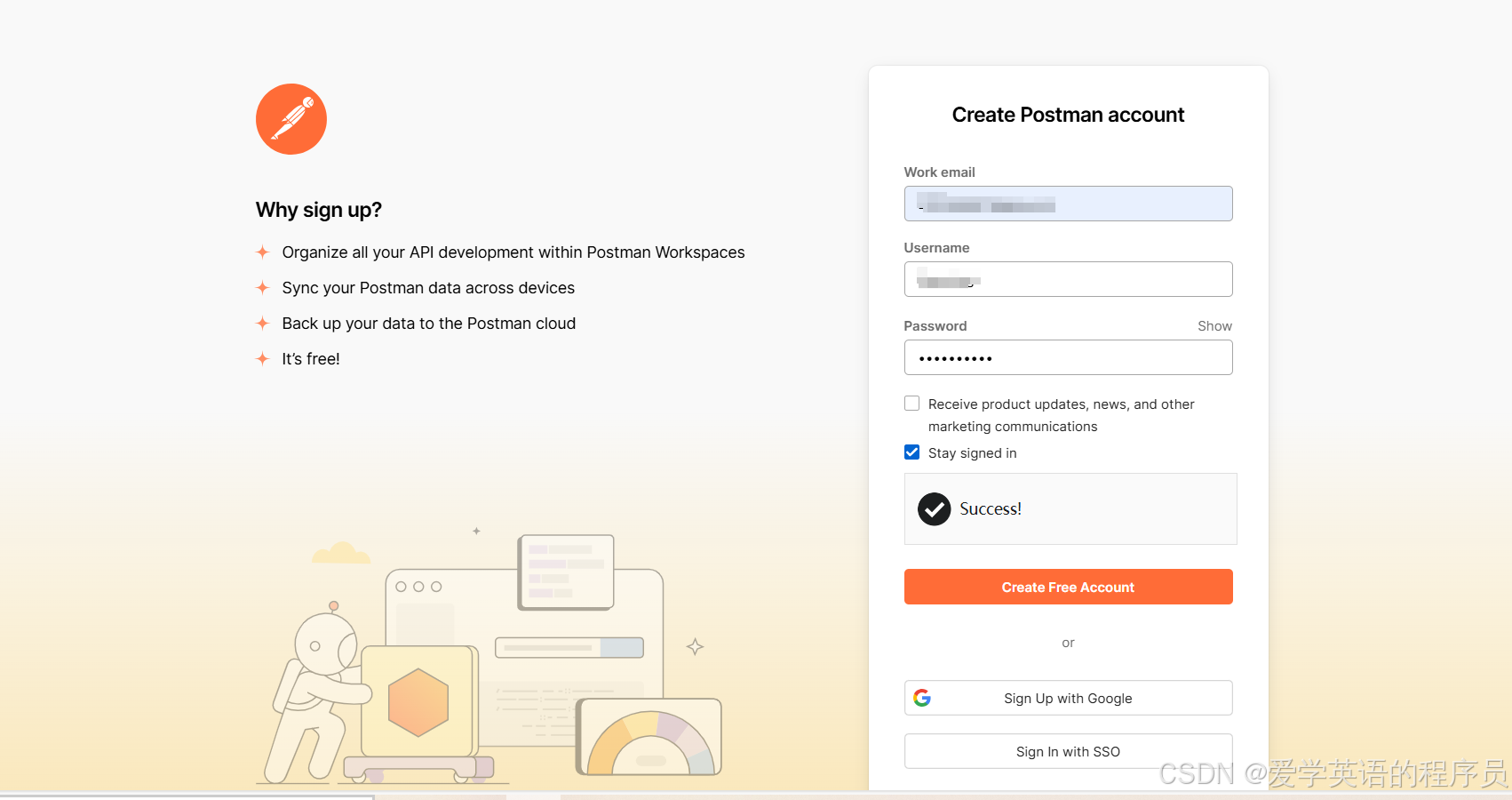The image size is (1512, 800).
Task: Focus the Work email field
Action: point(1068,204)
